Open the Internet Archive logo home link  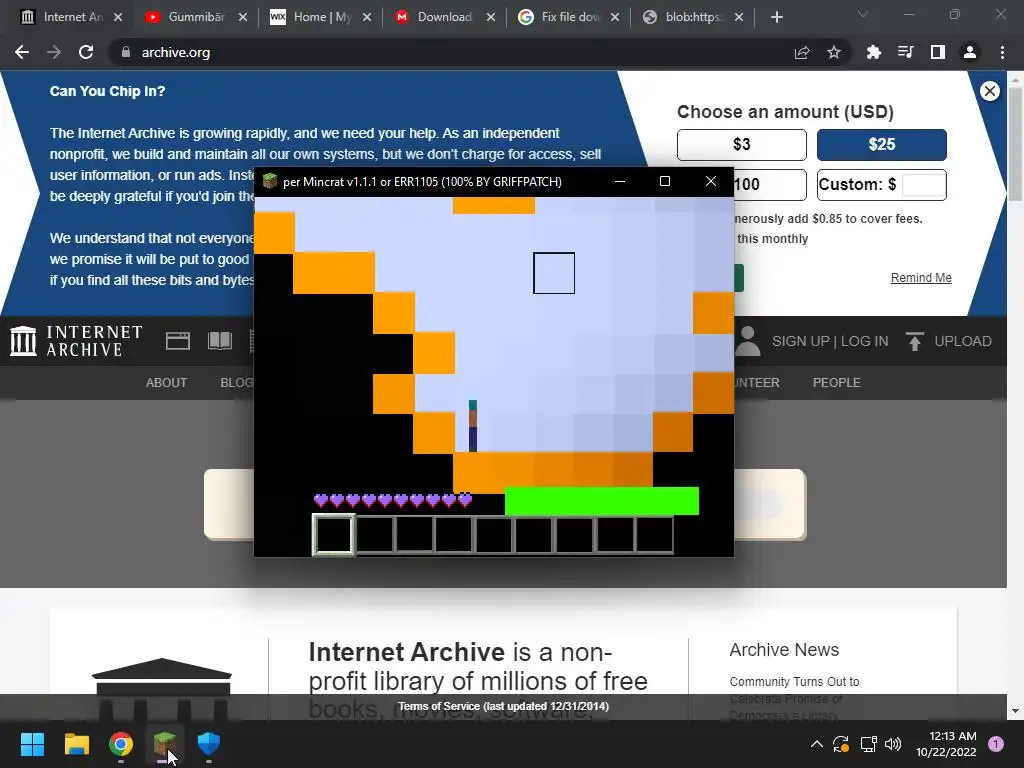(76, 341)
